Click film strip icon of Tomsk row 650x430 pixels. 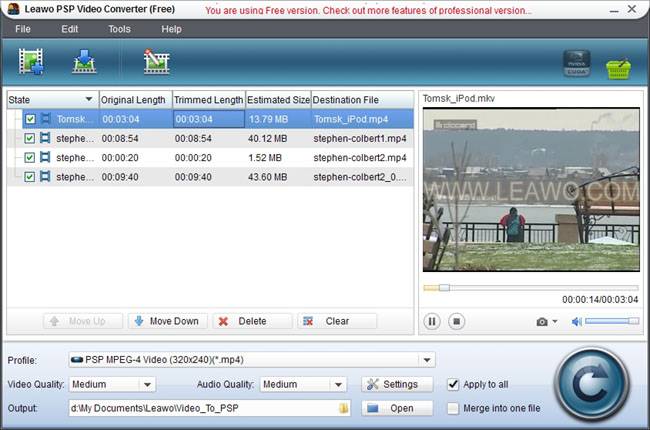pyautogui.click(x=46, y=119)
